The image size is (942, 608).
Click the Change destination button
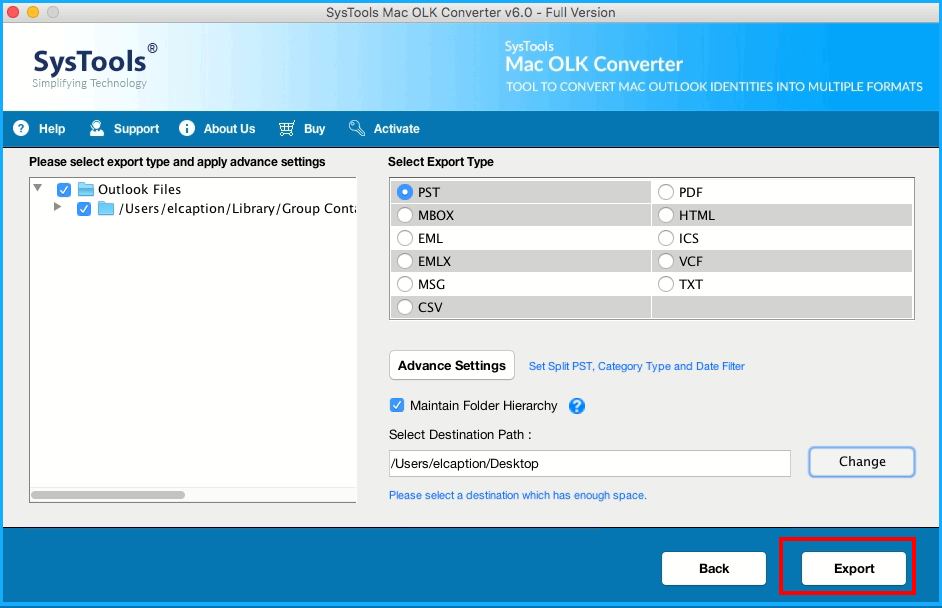pos(861,461)
